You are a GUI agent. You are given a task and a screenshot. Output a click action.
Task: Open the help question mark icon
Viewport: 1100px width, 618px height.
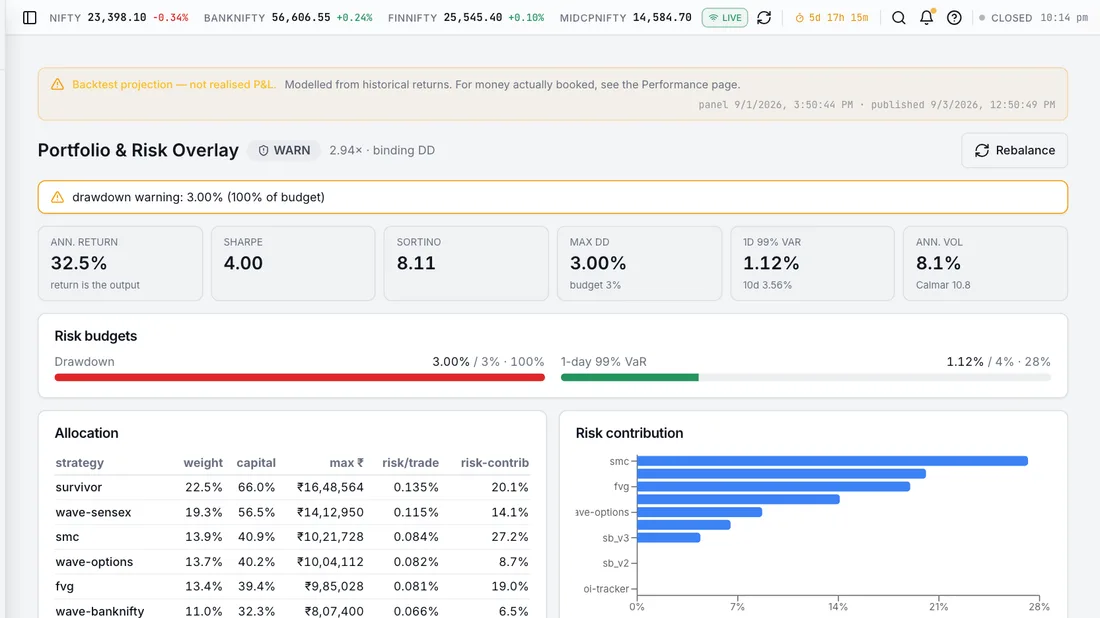click(x=954, y=18)
